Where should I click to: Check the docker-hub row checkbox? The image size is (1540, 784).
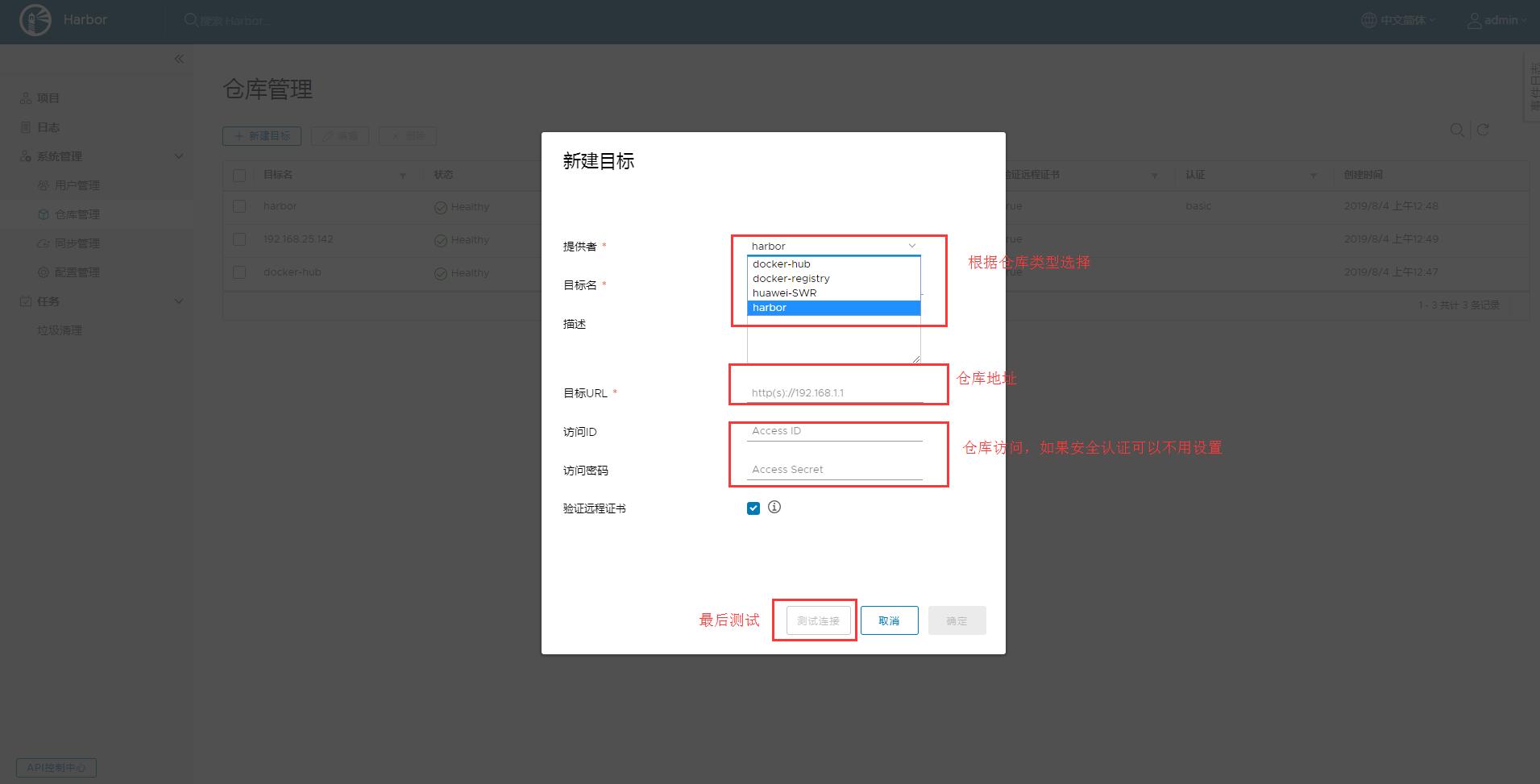pos(239,272)
